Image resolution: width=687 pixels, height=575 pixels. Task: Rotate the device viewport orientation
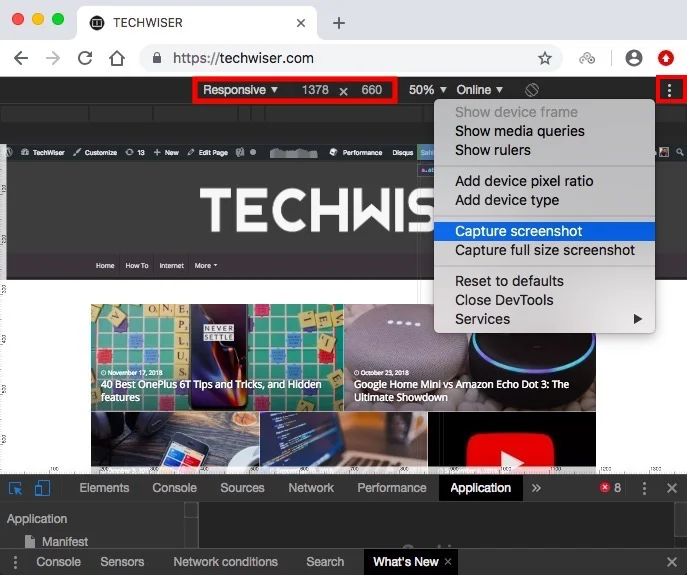pos(531,90)
